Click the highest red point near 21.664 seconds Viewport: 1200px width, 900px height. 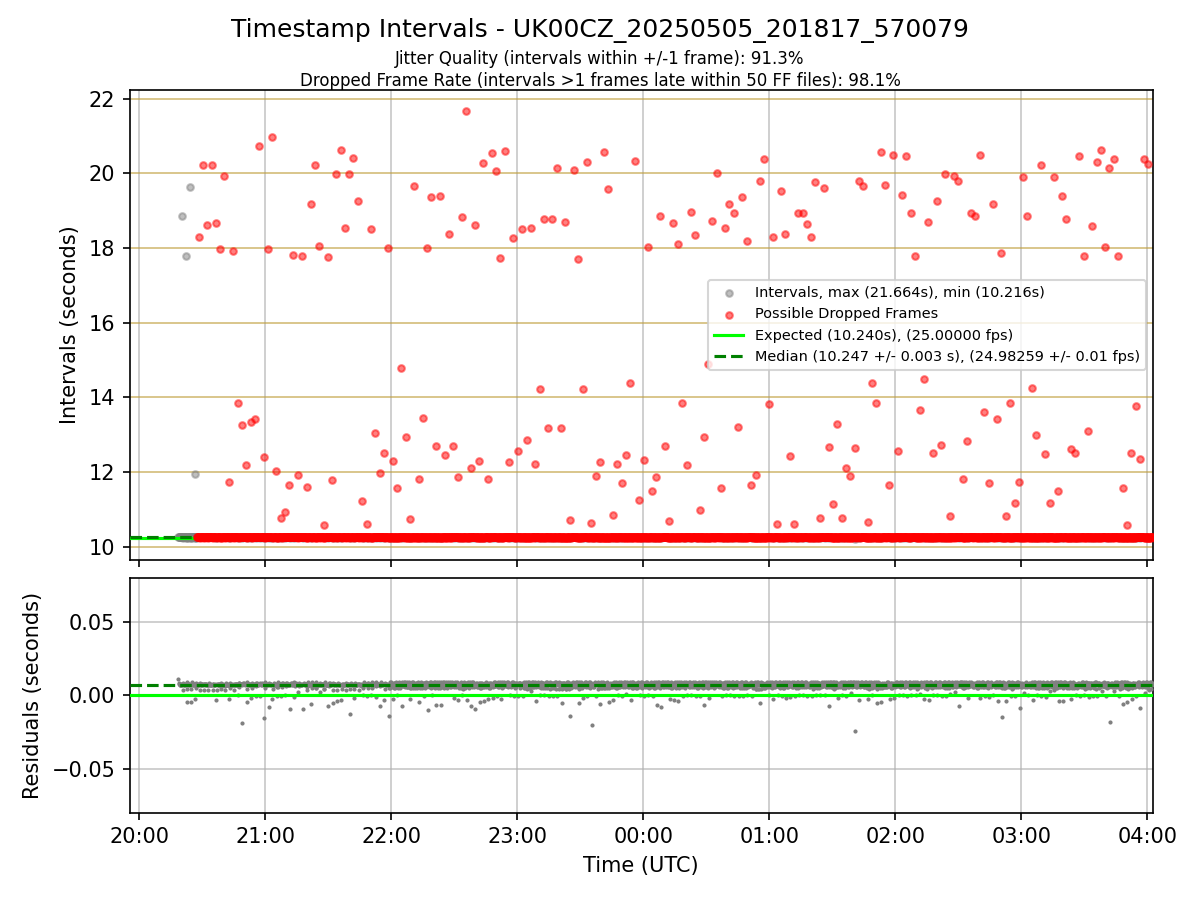pyautogui.click(x=466, y=111)
